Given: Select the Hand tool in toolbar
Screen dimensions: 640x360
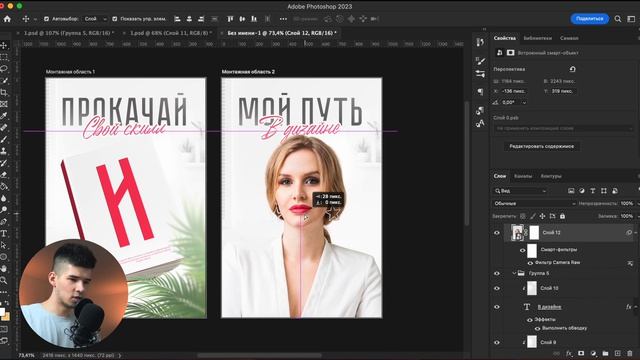Looking at the screenshot, I should (4, 269).
